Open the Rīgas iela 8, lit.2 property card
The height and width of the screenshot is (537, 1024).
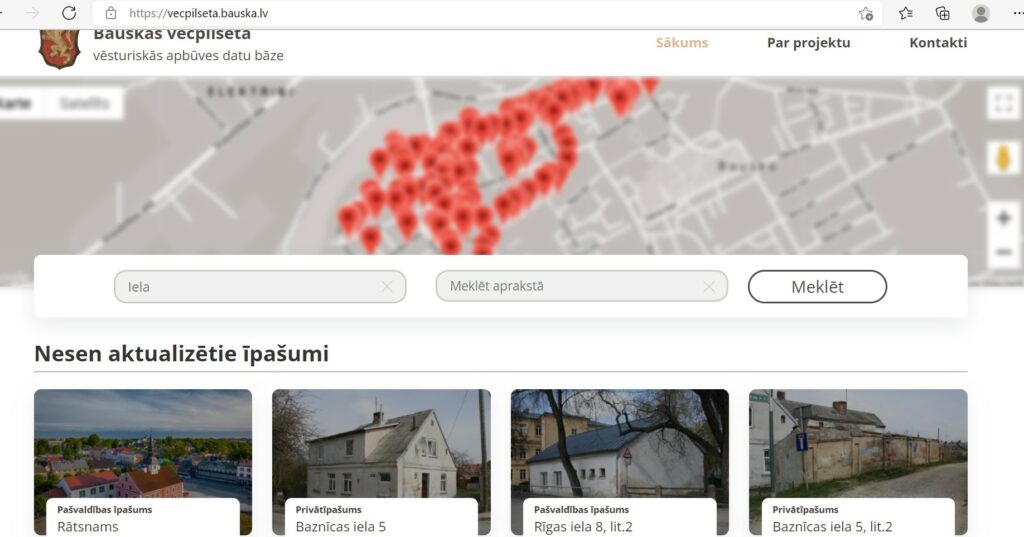tap(619, 460)
